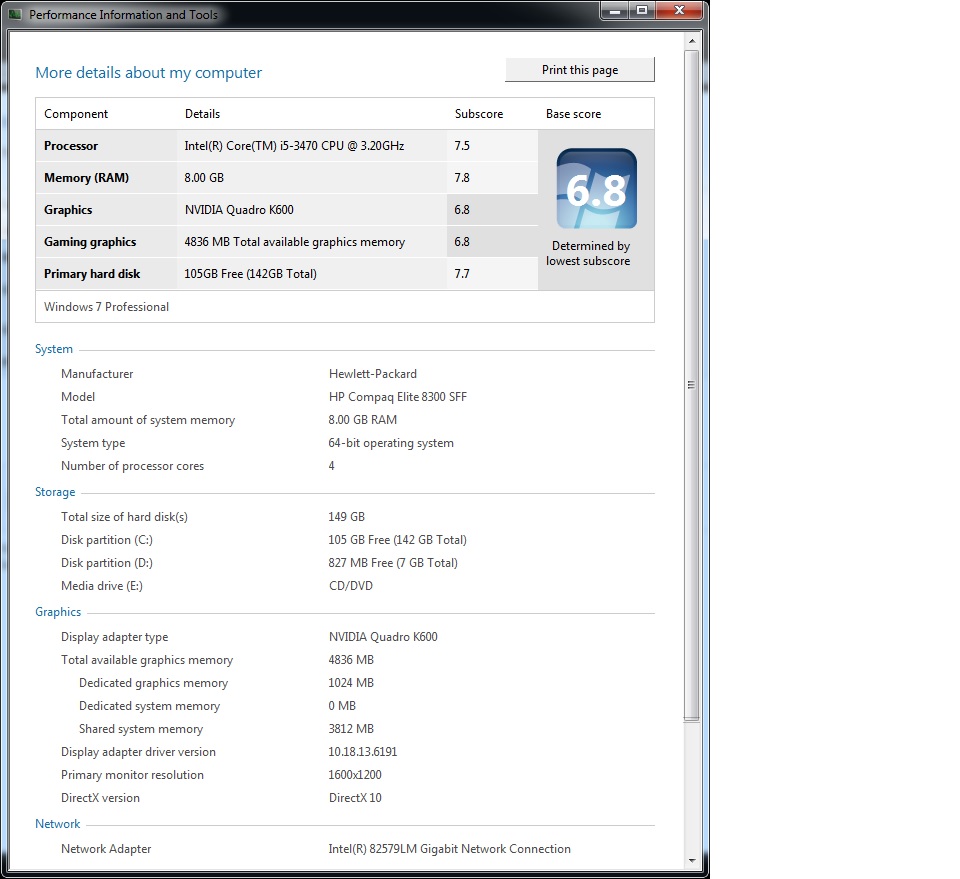The height and width of the screenshot is (879, 960).
Task: Click Determined by lowest subscore text
Action: 588,253
